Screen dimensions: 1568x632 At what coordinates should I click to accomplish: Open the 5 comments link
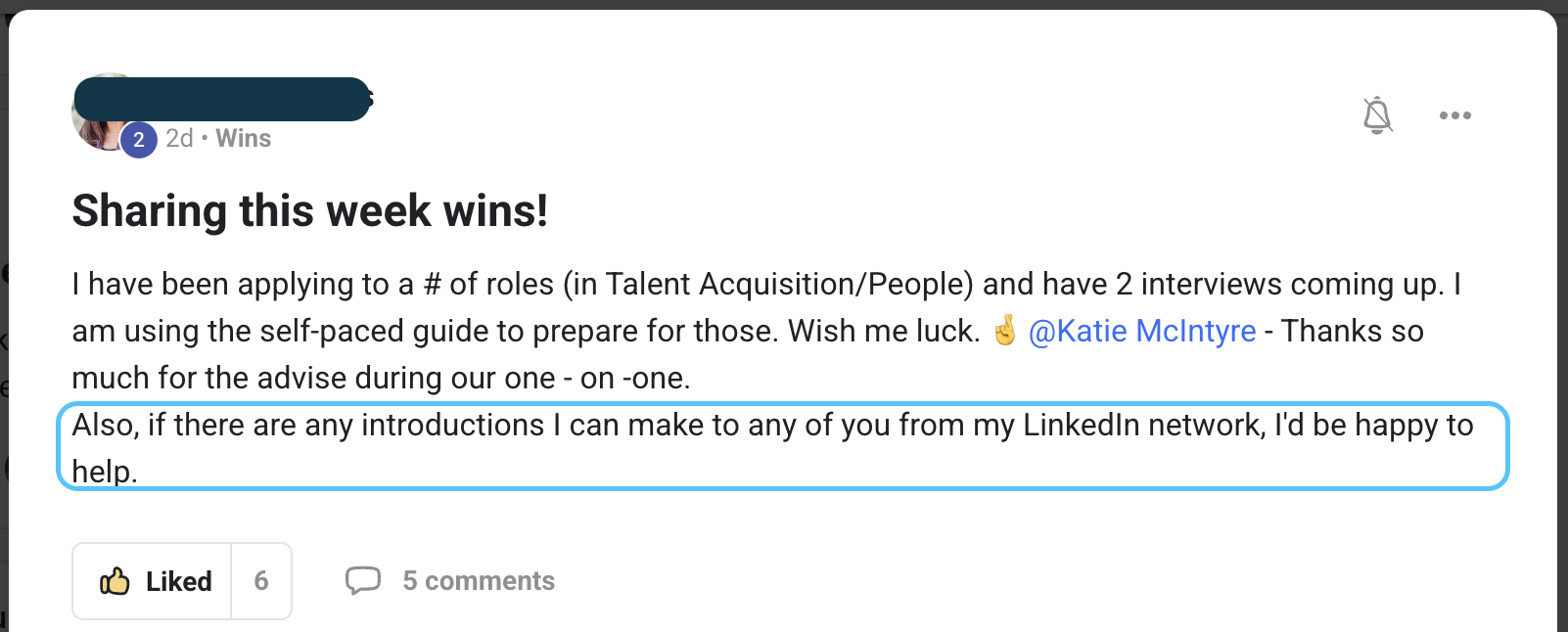pyautogui.click(x=479, y=581)
